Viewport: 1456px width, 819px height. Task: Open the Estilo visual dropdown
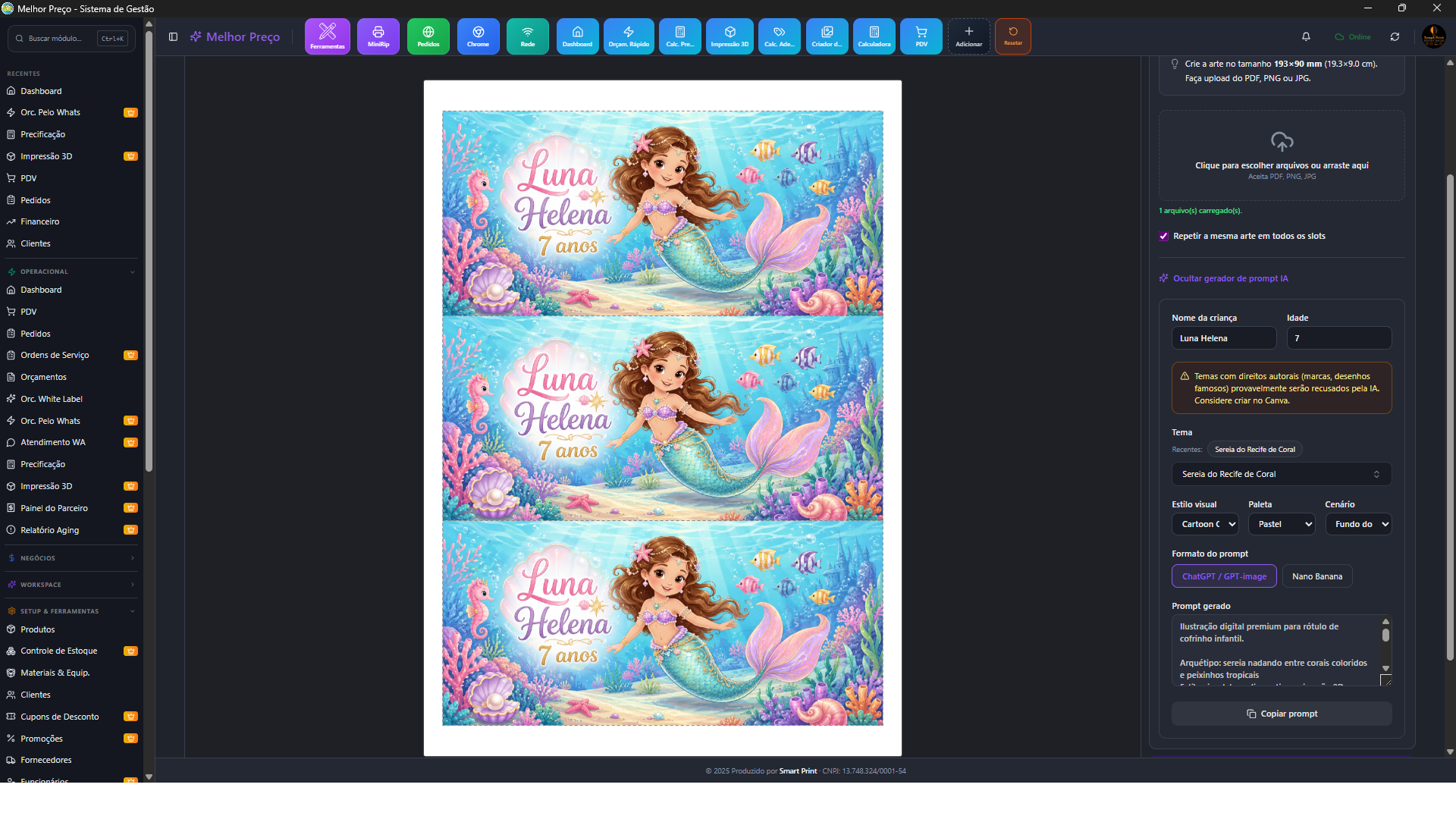pyautogui.click(x=1205, y=524)
